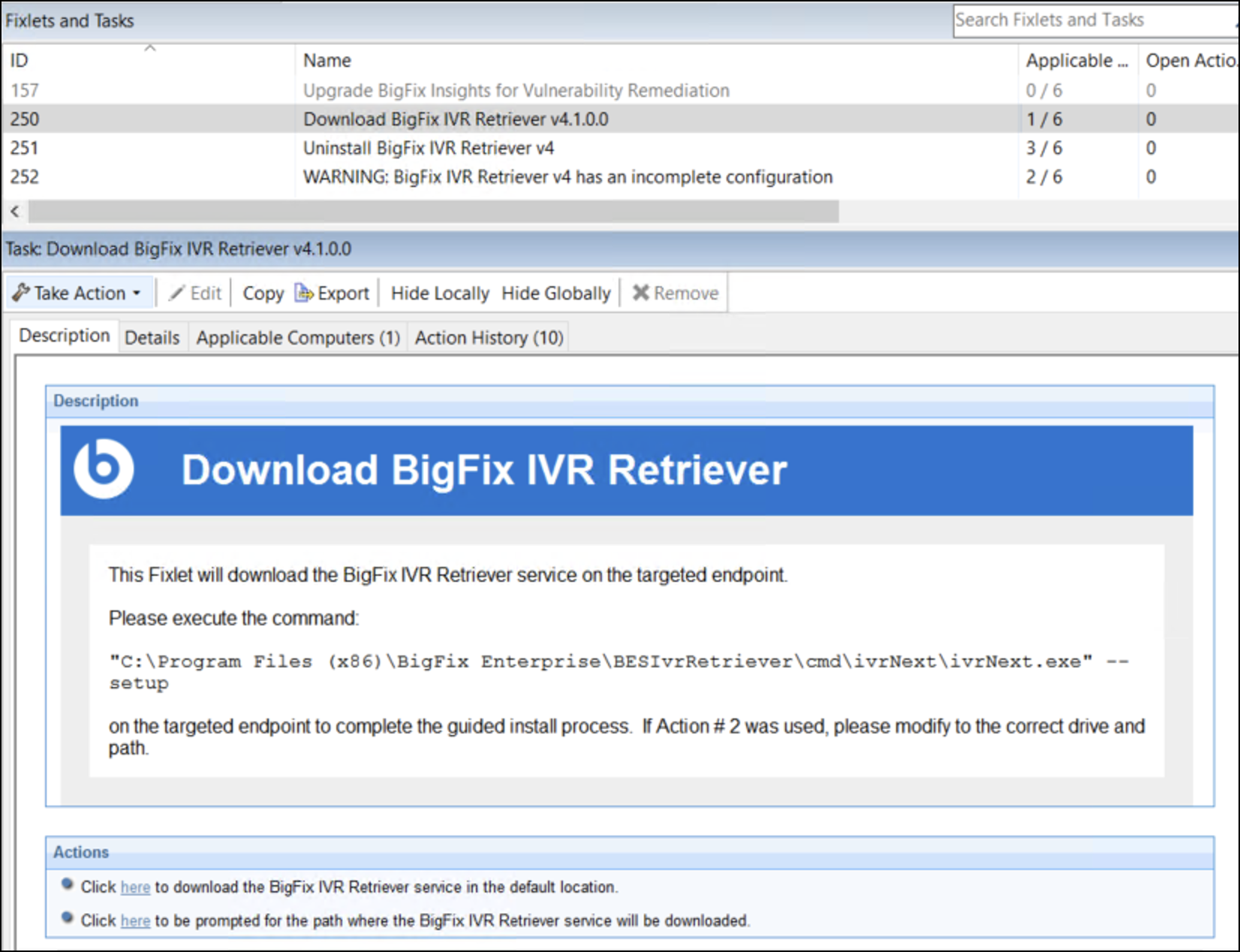
Task: Click the pencil icon next to Edit
Action: (176, 293)
